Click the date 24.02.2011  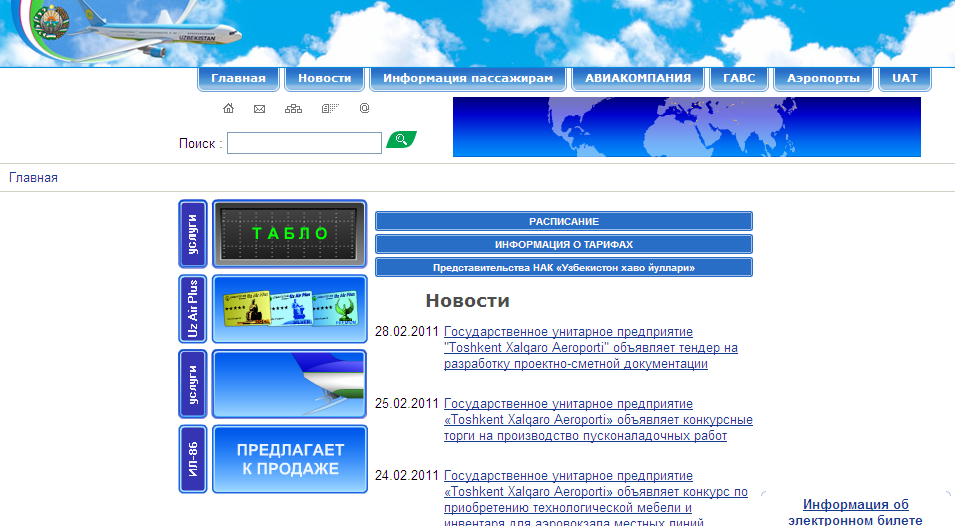click(x=407, y=475)
